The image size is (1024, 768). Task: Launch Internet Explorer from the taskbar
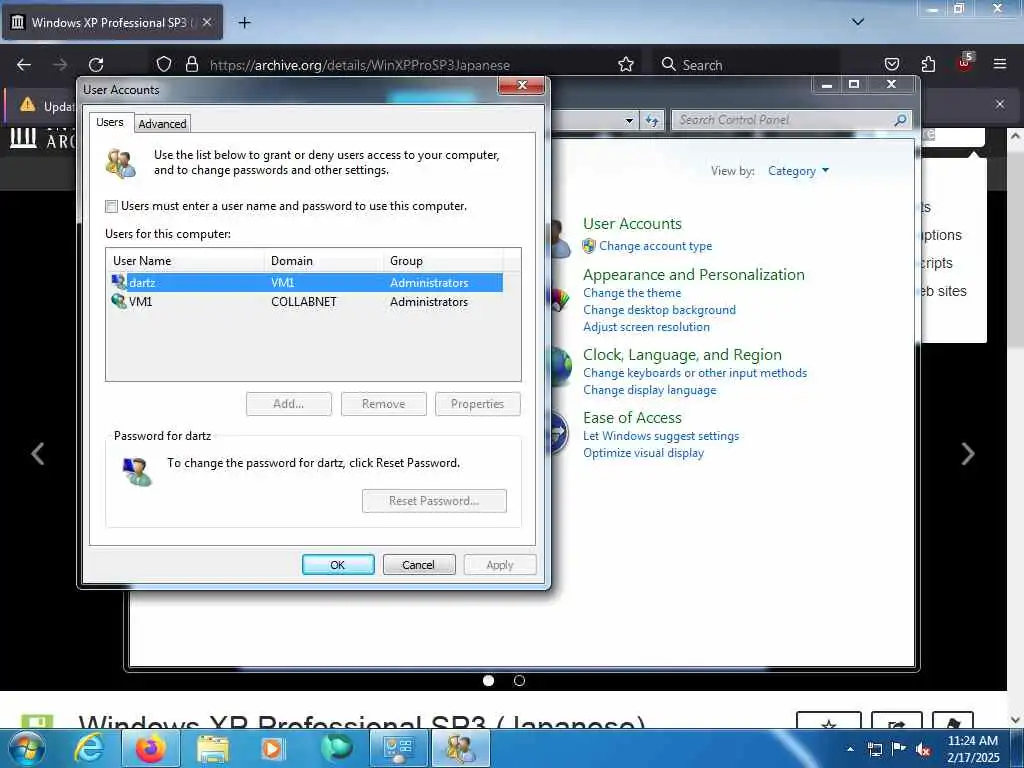pos(89,748)
